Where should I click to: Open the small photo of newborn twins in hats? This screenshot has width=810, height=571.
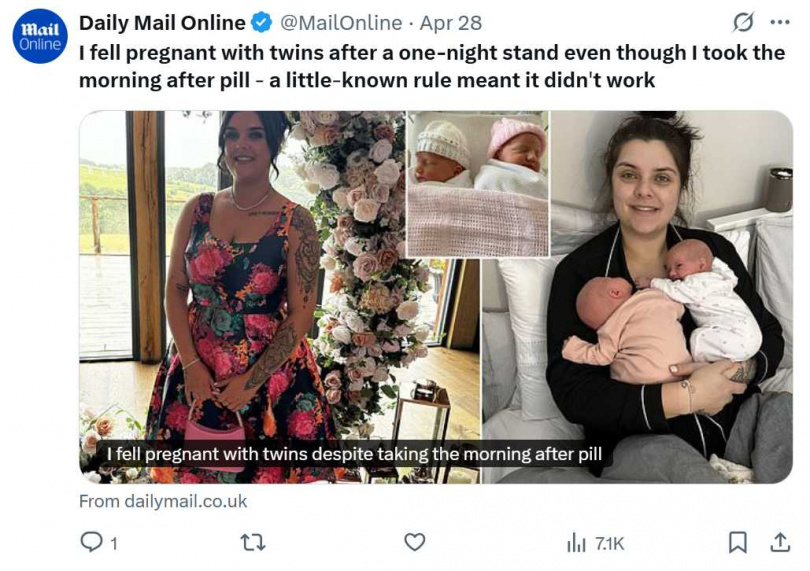tap(477, 183)
